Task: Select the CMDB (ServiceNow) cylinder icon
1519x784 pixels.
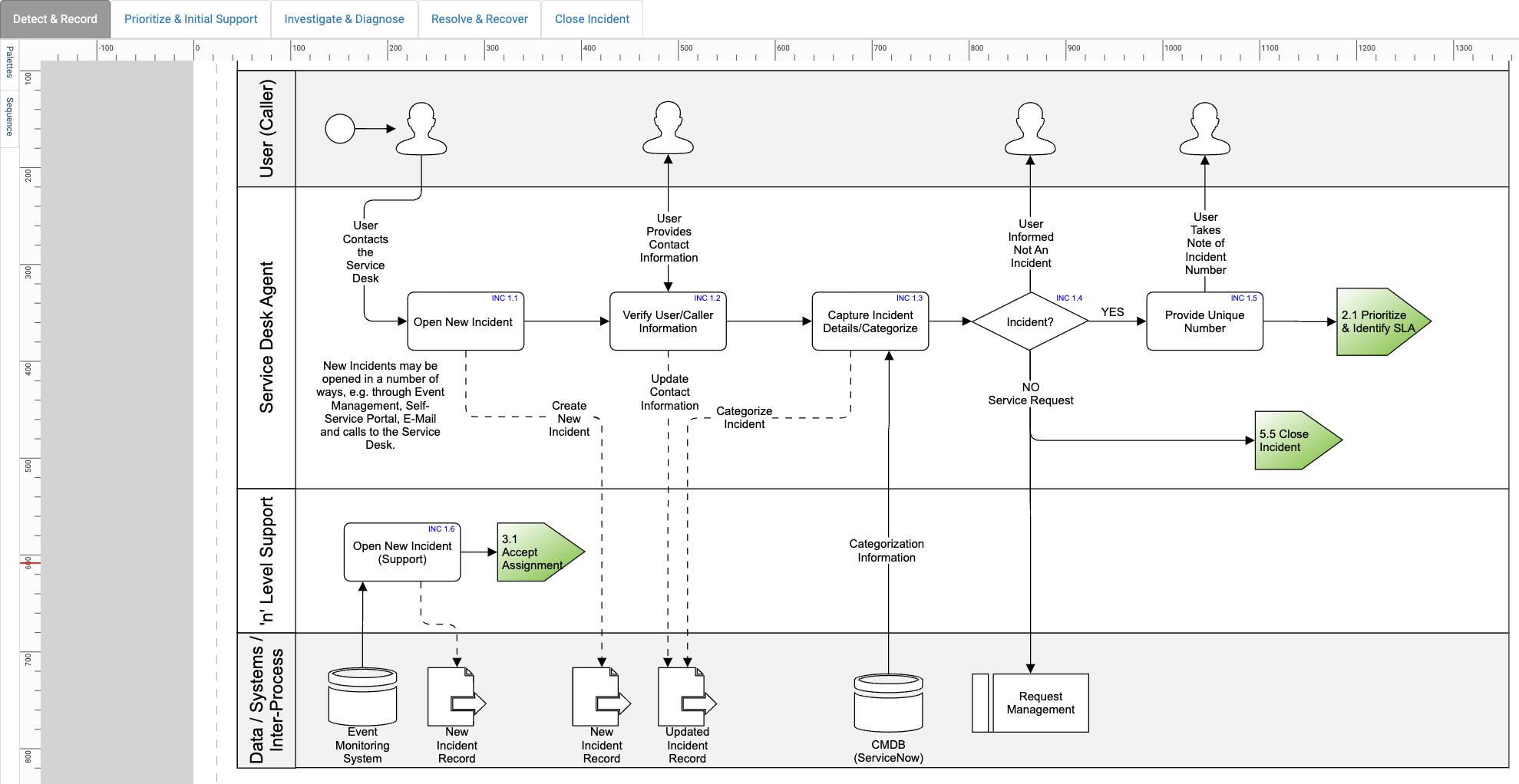Action: (x=887, y=702)
